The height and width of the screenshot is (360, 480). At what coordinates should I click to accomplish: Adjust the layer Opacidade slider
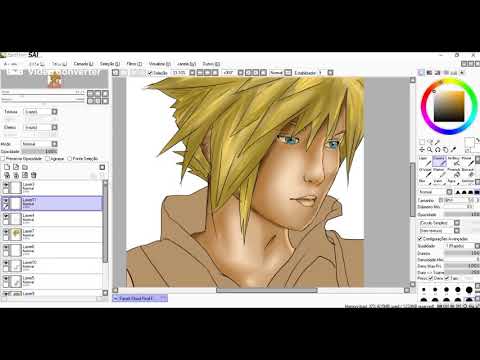(x=39, y=152)
